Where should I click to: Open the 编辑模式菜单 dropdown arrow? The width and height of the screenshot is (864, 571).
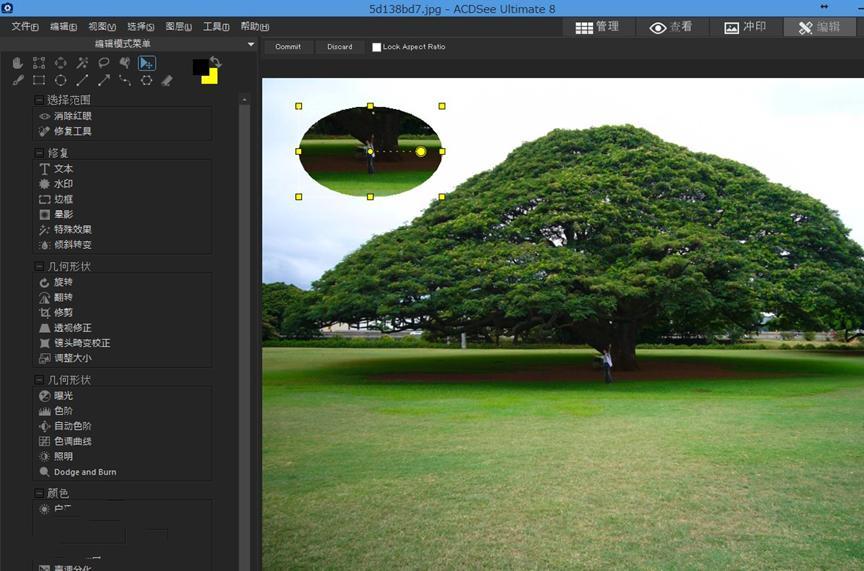click(251, 44)
